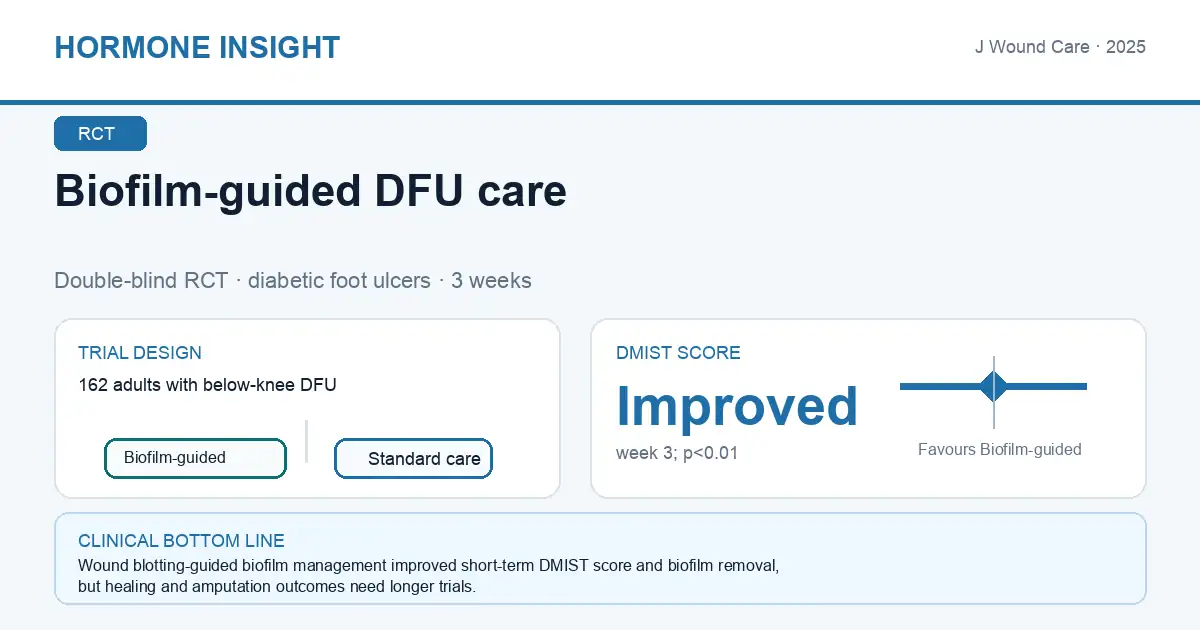Select the RCT badge
1200x630 pixels.
click(100, 134)
